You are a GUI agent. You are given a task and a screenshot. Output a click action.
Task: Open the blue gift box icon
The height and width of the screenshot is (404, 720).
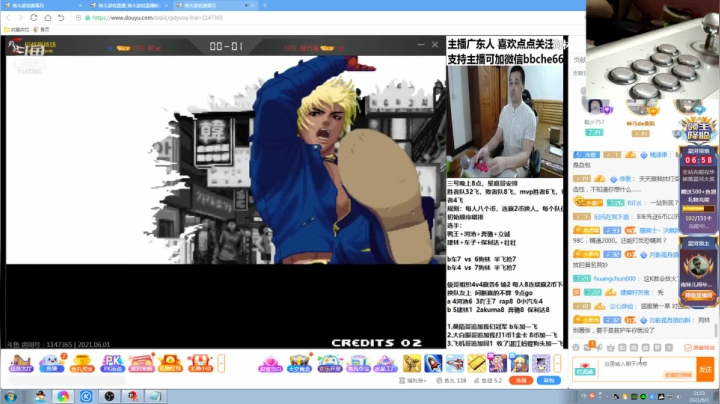tap(358, 364)
